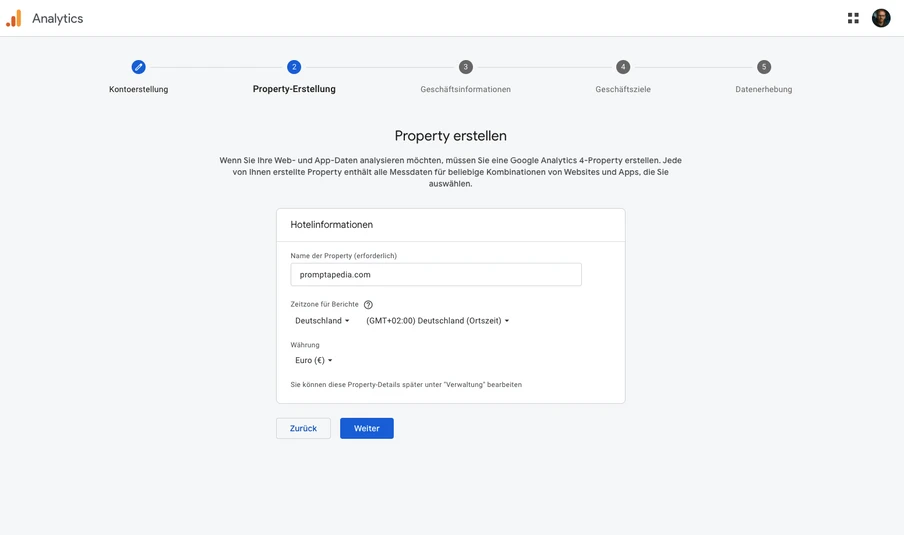Open the Deutschland country dropdown

point(322,321)
